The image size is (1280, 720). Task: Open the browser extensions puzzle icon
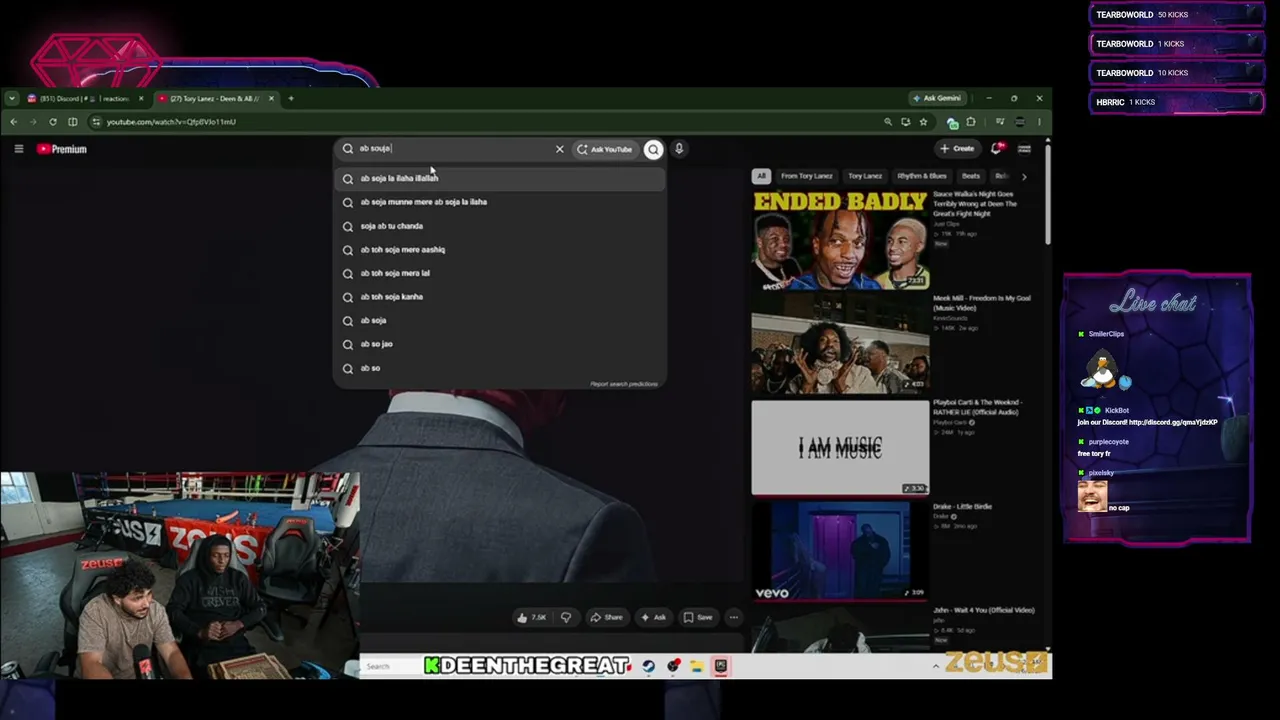click(970, 122)
